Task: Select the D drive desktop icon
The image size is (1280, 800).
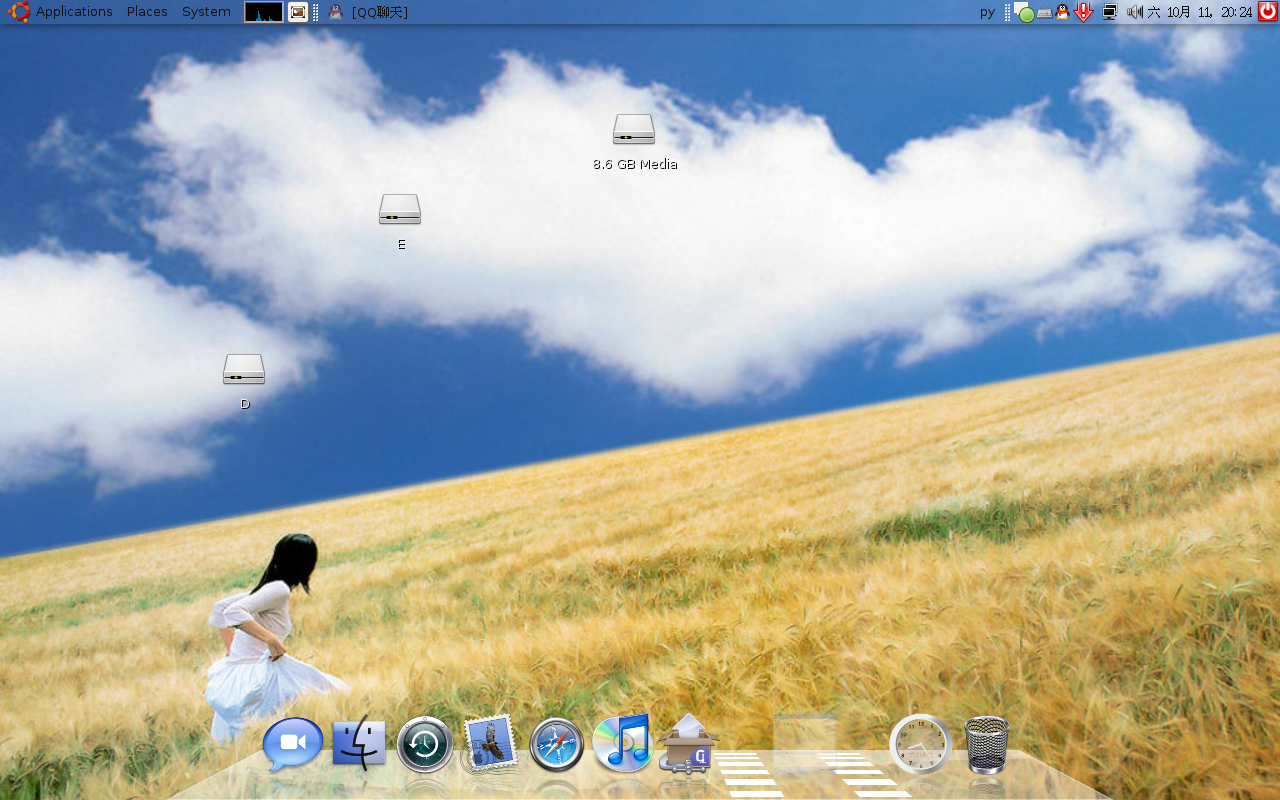Action: pos(244,369)
